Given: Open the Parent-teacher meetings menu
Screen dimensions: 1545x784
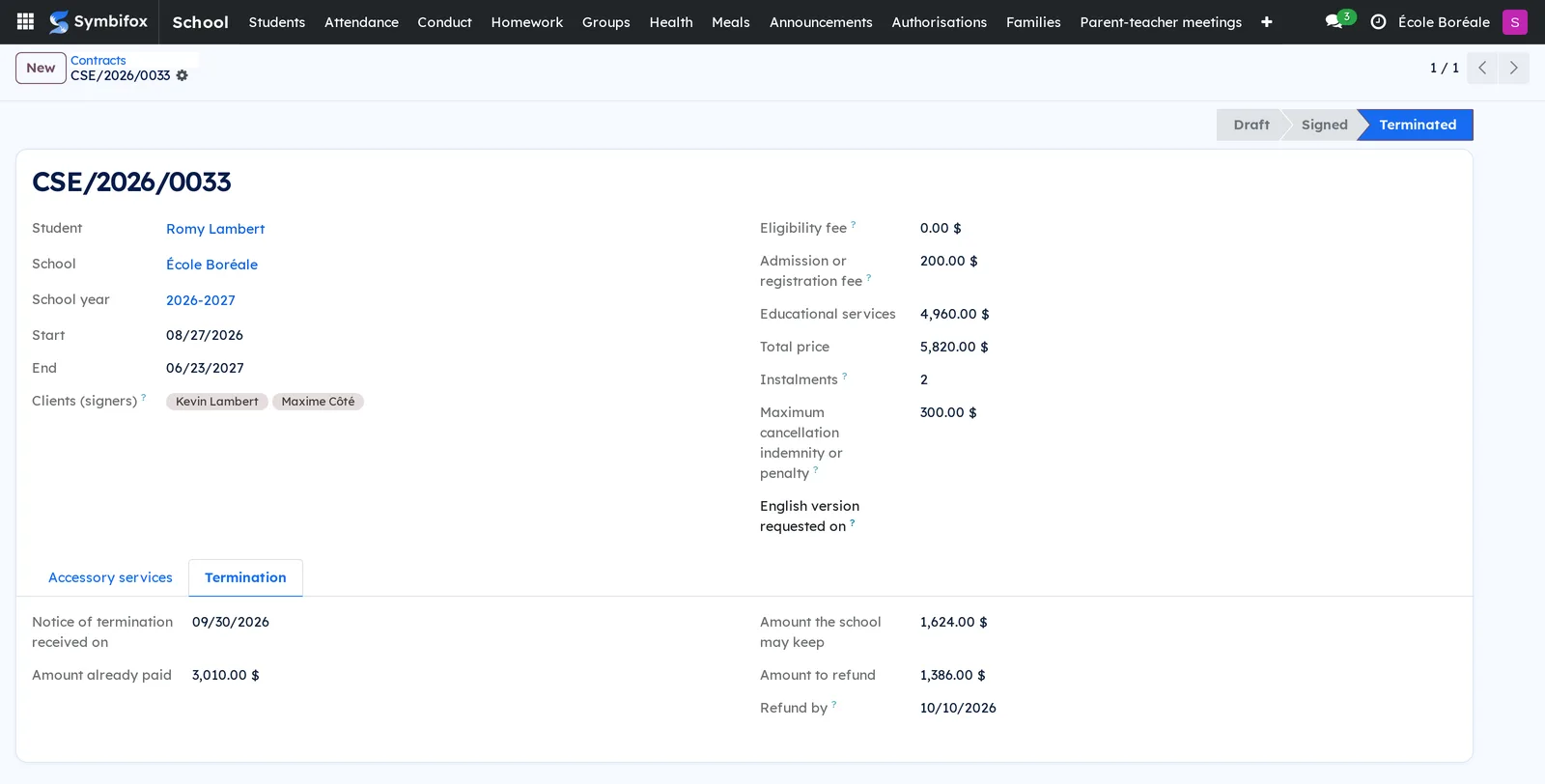Looking at the screenshot, I should click(x=1161, y=21).
